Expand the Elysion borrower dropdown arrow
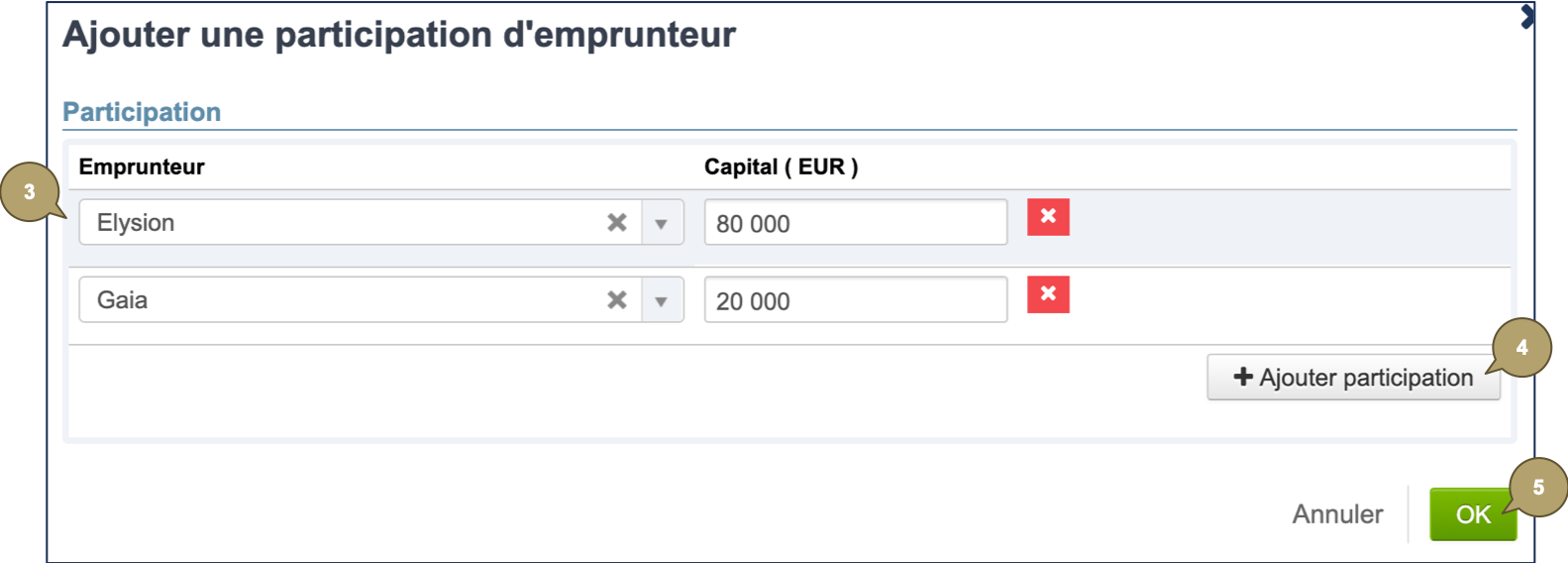The height and width of the screenshot is (563, 1568). coord(662,223)
